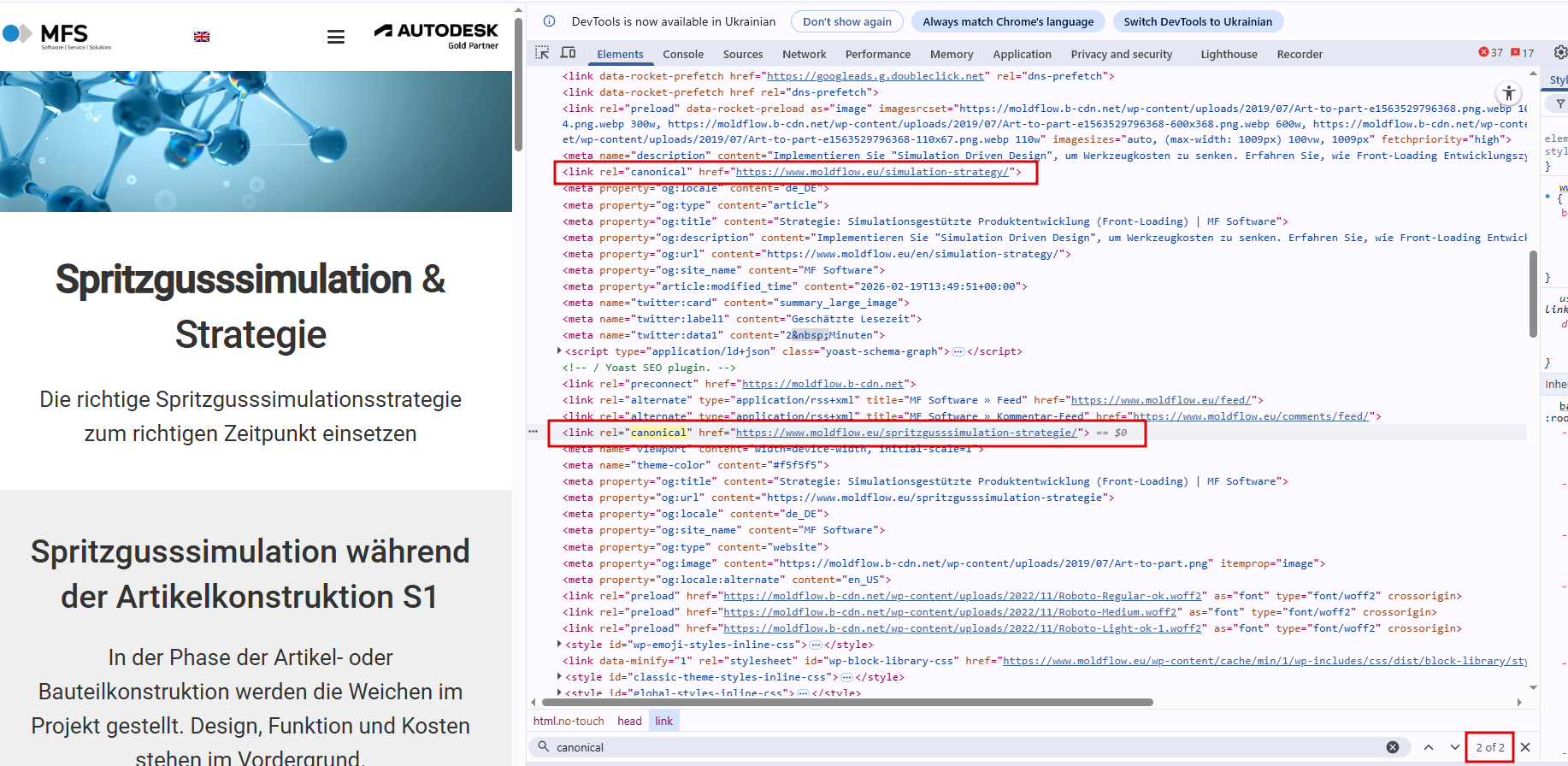The image size is (1568, 766).
Task: Activate the inspect element picker icon
Action: [x=542, y=53]
